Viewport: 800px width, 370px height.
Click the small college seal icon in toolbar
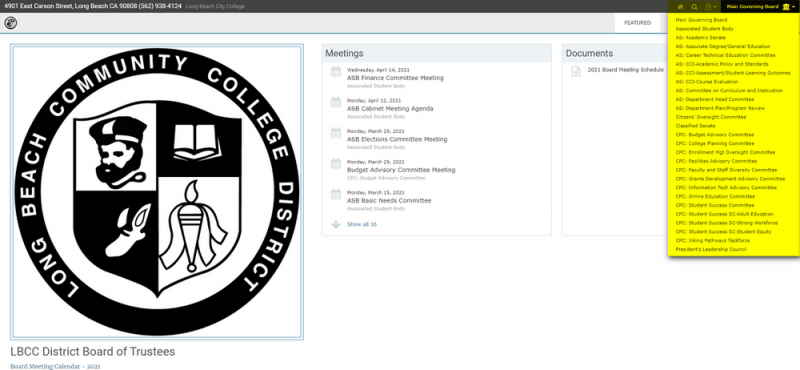[x=10, y=23]
